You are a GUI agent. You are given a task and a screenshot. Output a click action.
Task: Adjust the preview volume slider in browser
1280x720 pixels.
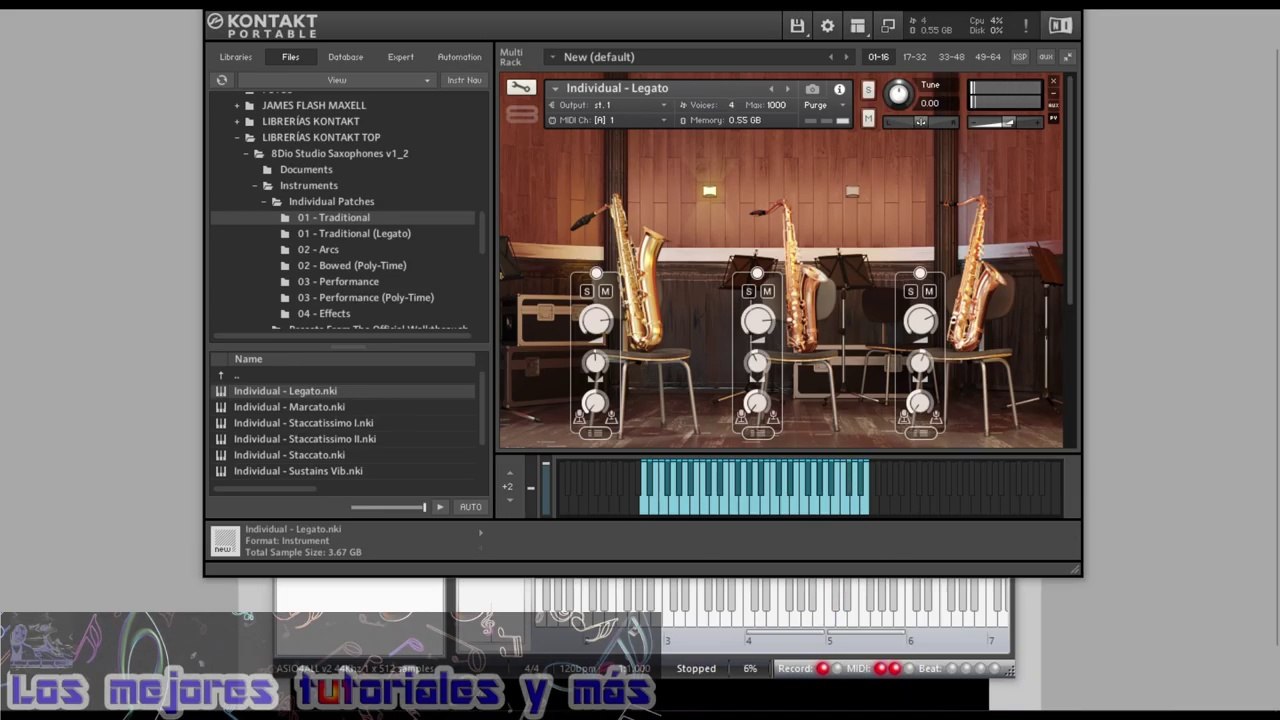click(x=388, y=507)
